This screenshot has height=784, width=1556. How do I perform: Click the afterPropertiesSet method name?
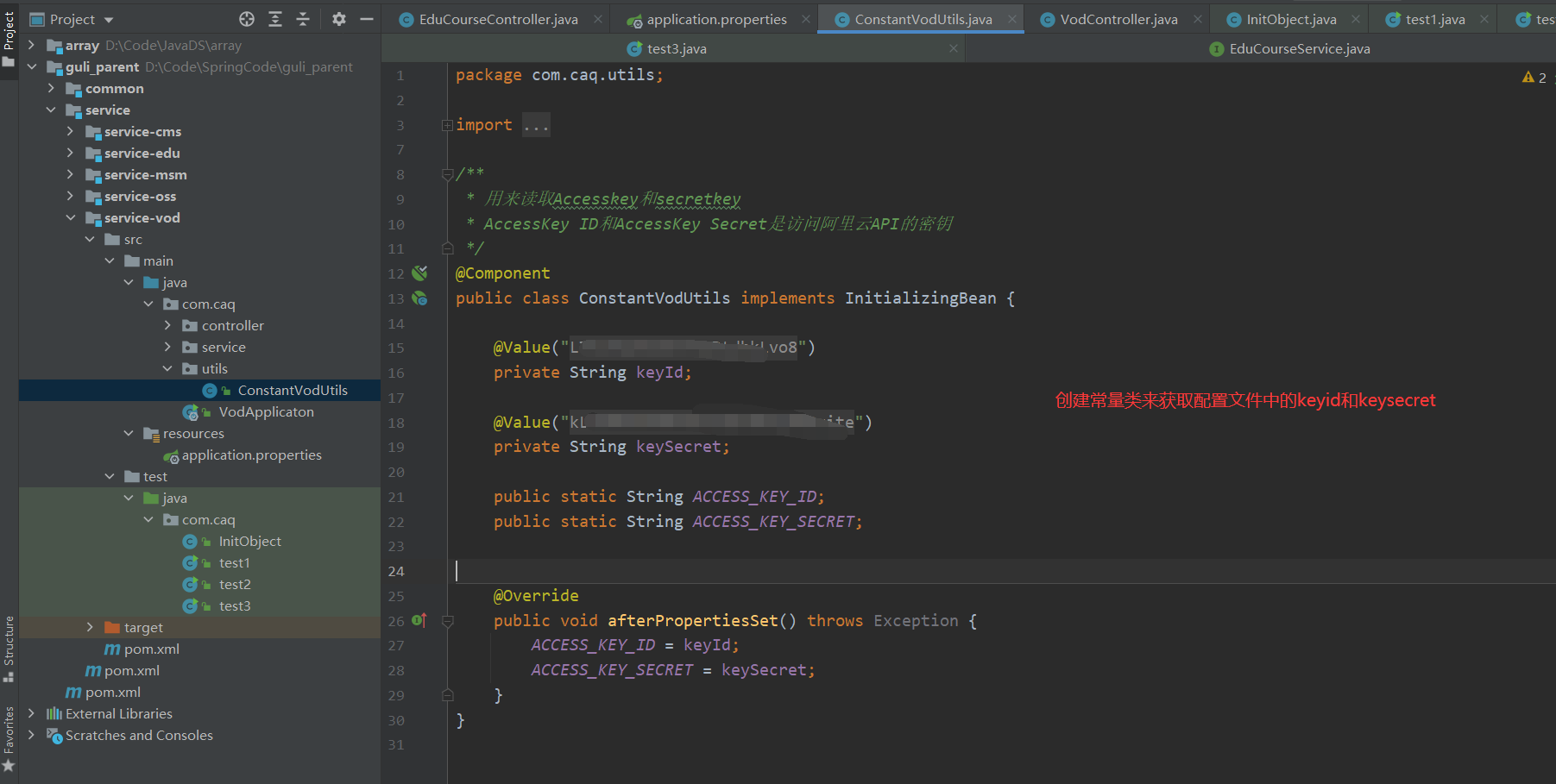click(x=692, y=621)
